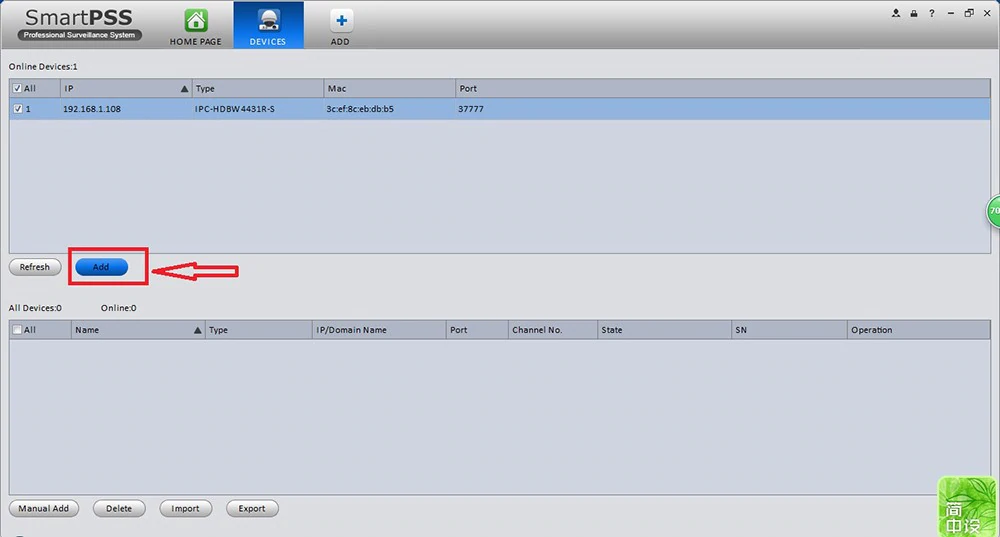
Task: Click the blue plus ADD icon
Action: click(340, 20)
